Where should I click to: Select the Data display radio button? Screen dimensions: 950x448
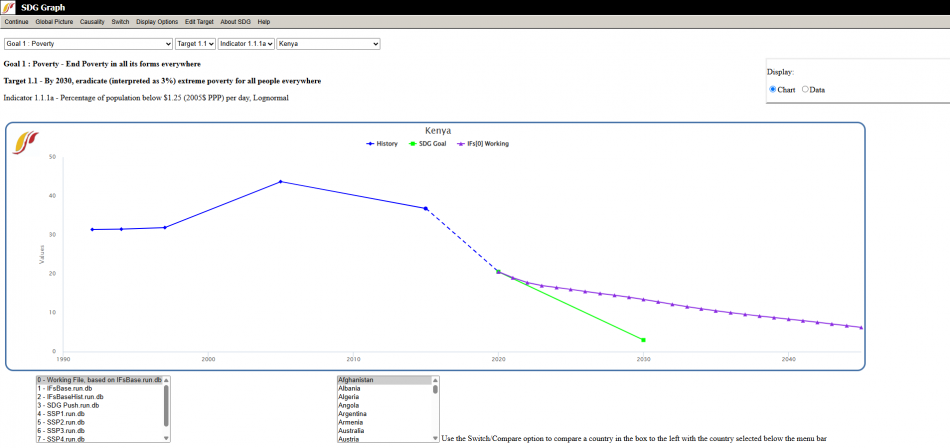coord(805,90)
